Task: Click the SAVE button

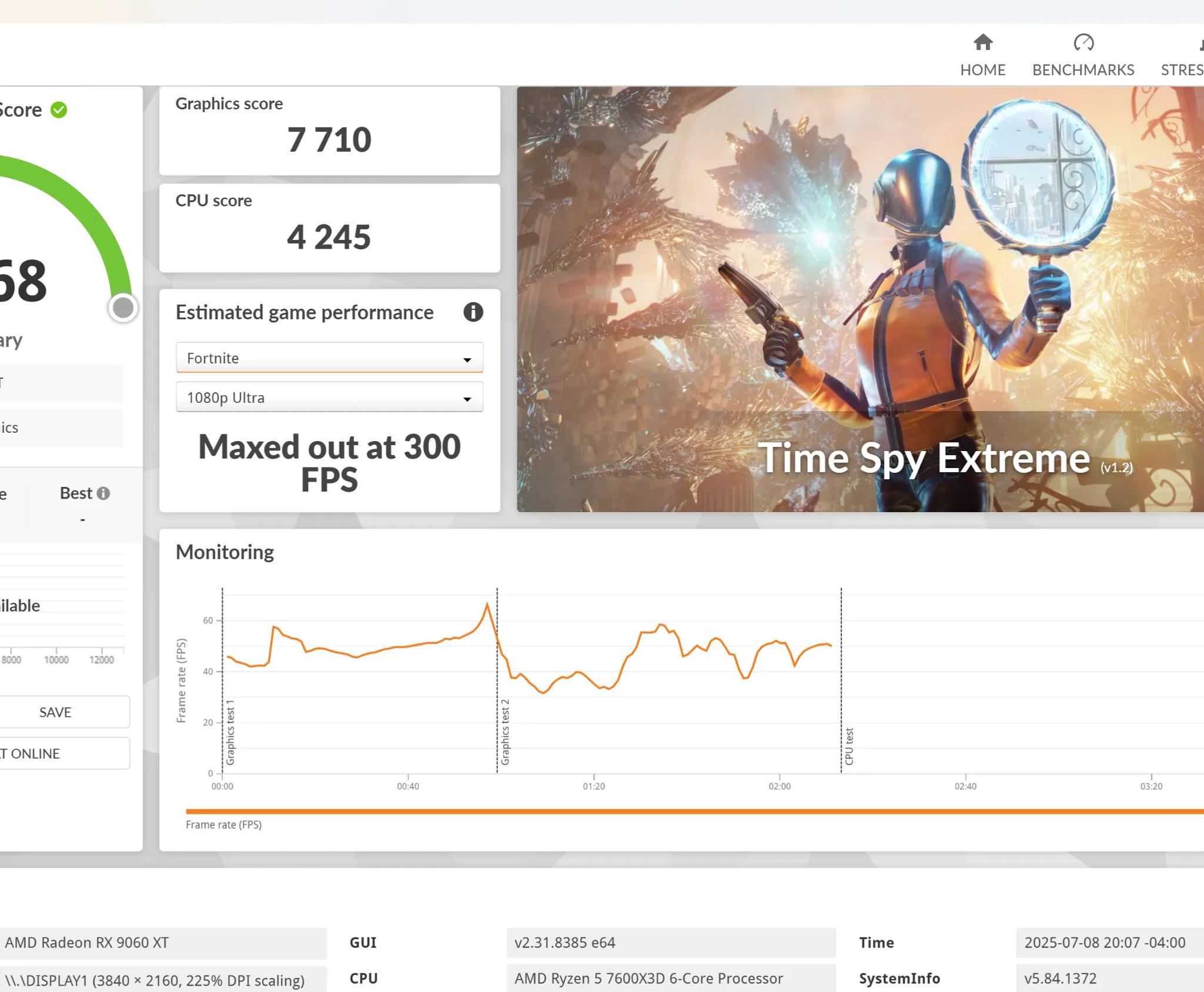Action: [x=55, y=712]
